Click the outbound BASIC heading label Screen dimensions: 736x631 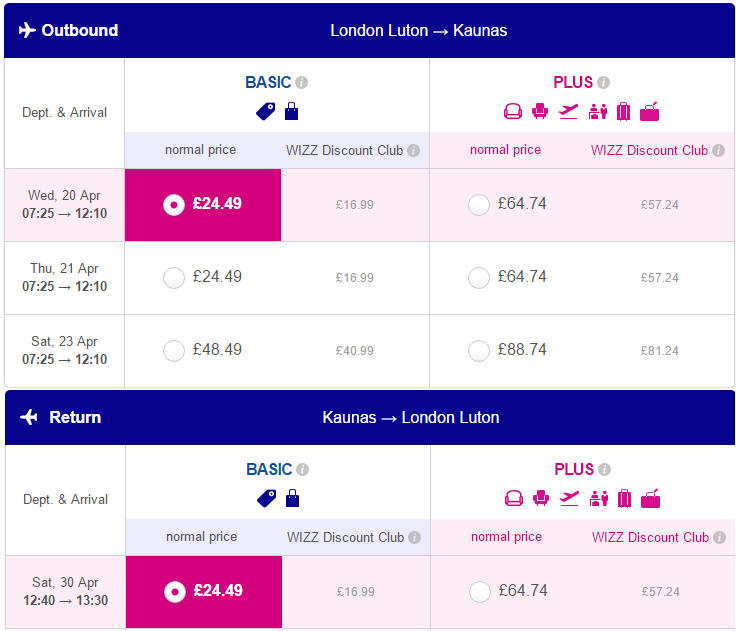click(x=268, y=83)
